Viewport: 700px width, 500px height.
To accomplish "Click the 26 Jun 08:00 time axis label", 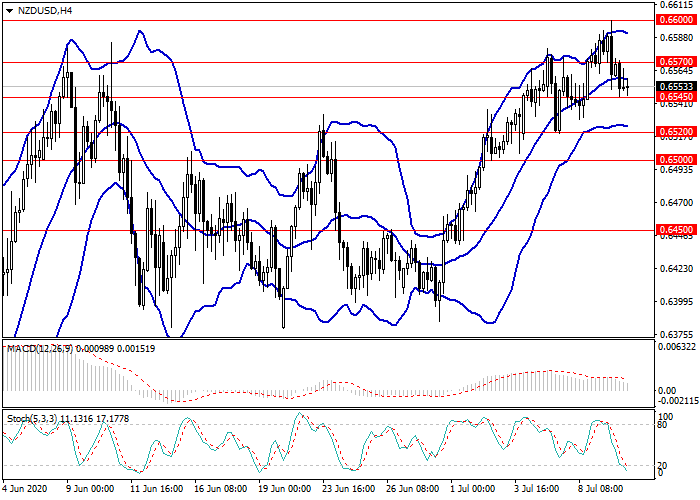I will [x=414, y=491].
